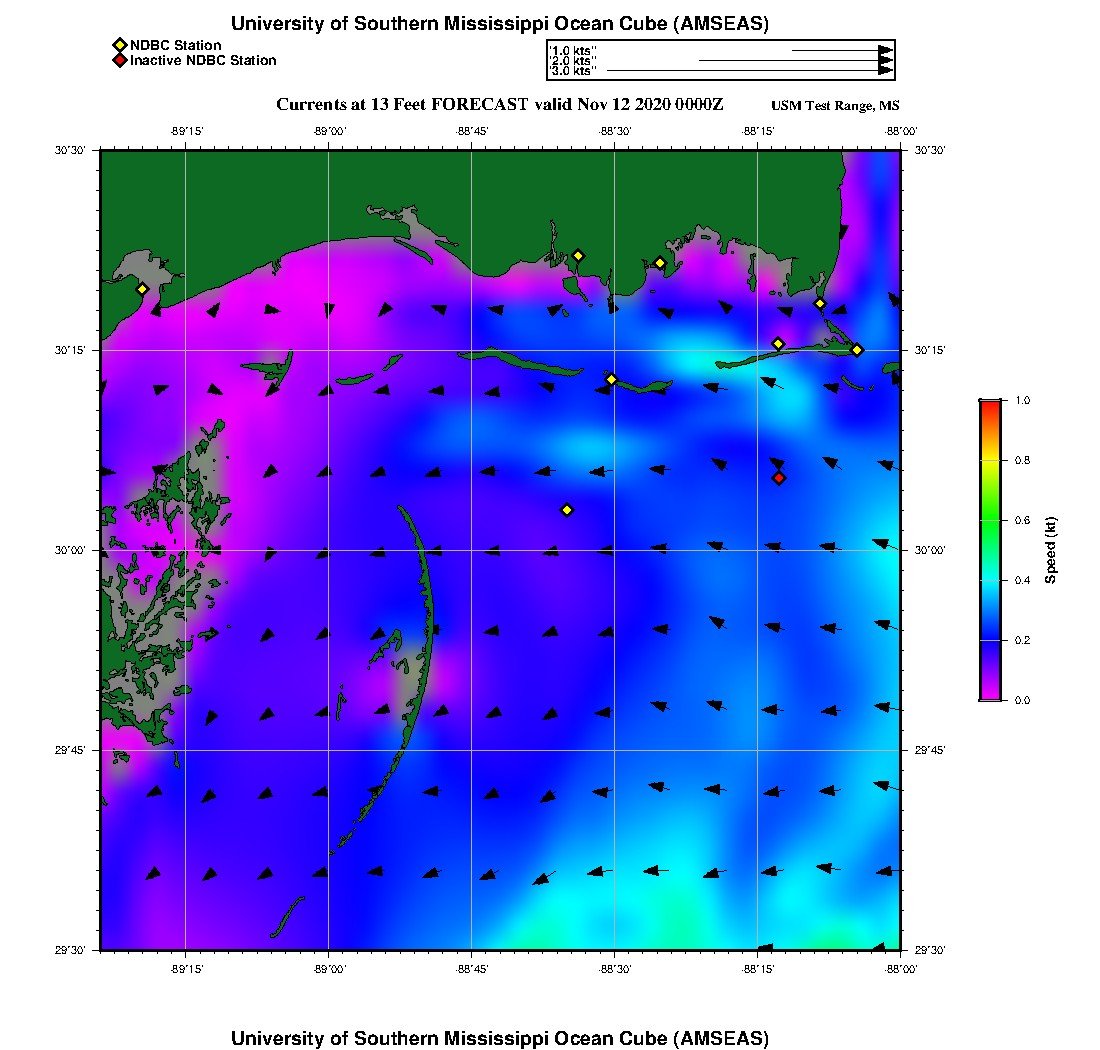1100x1050 pixels.
Task: Click the top University of Southern Mississippi title
Action: (500, 24)
